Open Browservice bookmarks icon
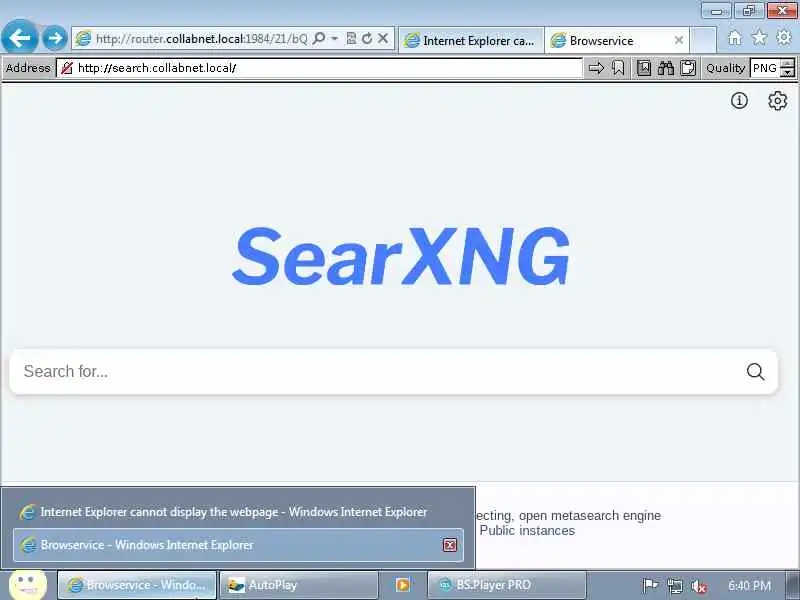Screen dimensions: 800x600 (x=618, y=68)
